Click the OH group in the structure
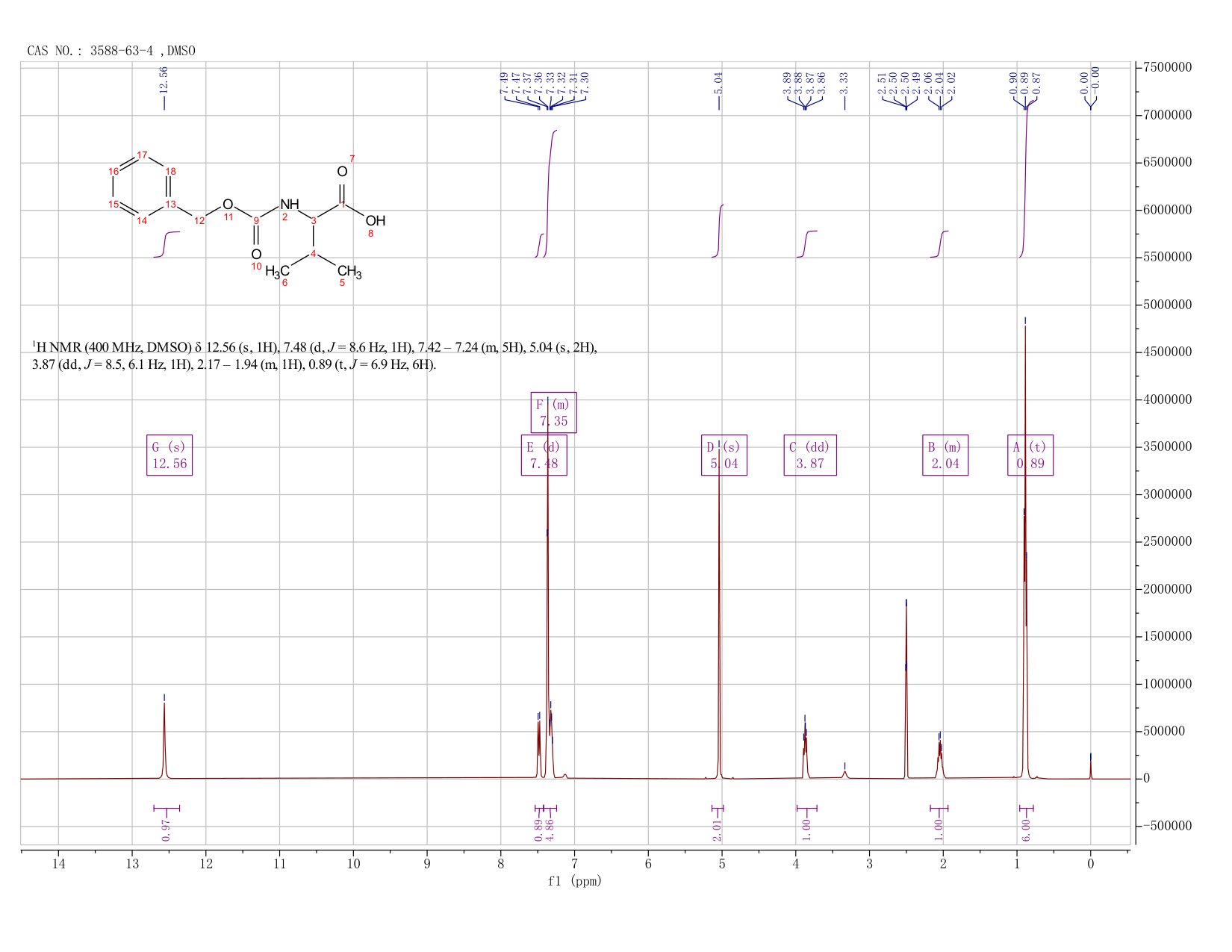This screenshot has height=952, width=1232. click(376, 220)
